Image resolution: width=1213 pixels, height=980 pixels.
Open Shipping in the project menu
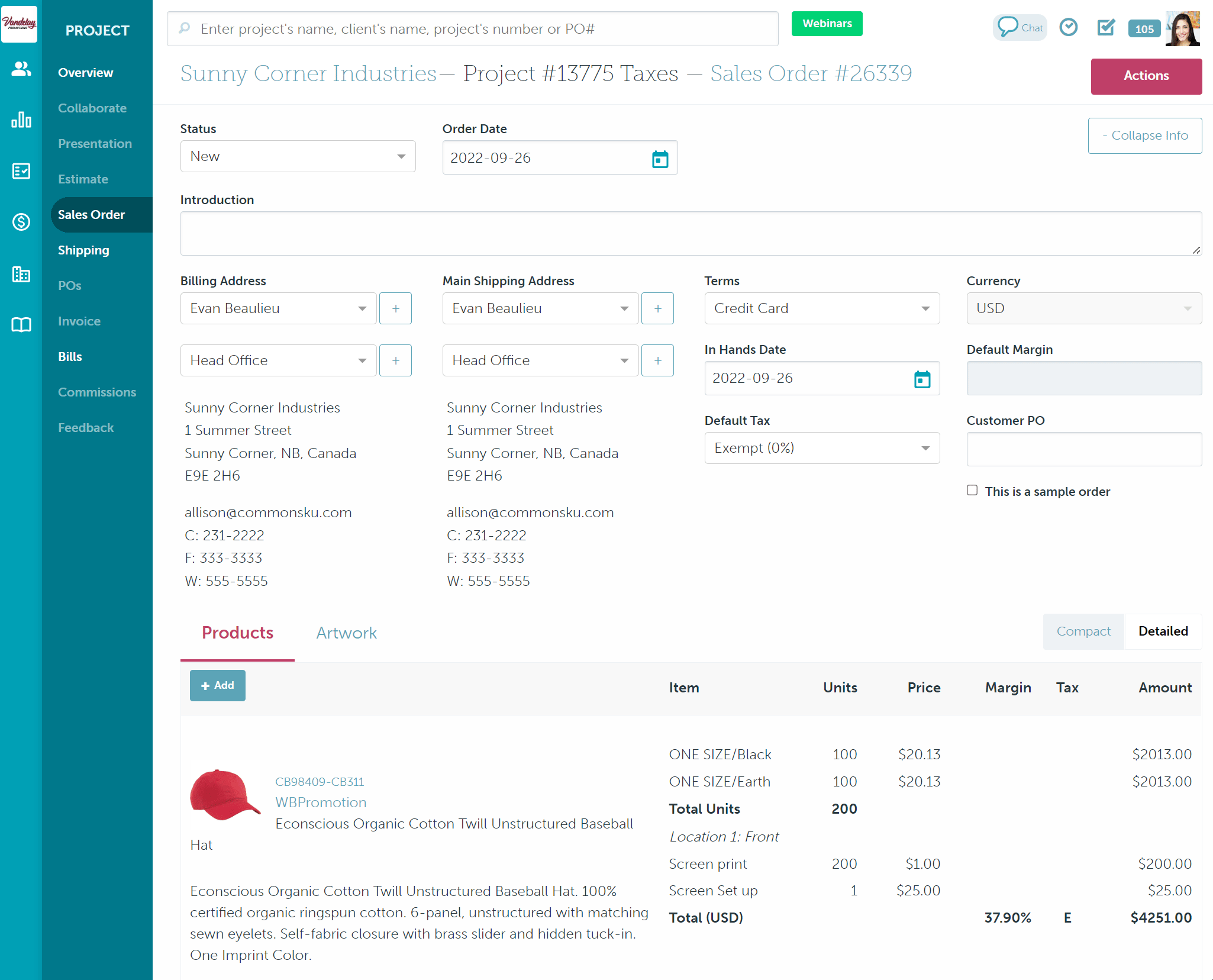[x=83, y=250]
